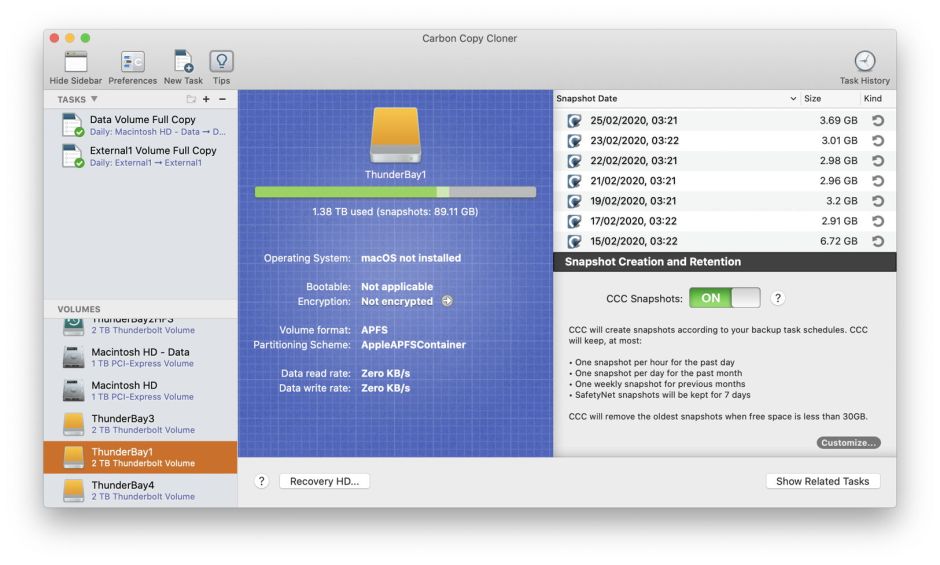Click the new task folder icon
Image resolution: width=940 pixels, height=565 pixels.
pos(190,100)
